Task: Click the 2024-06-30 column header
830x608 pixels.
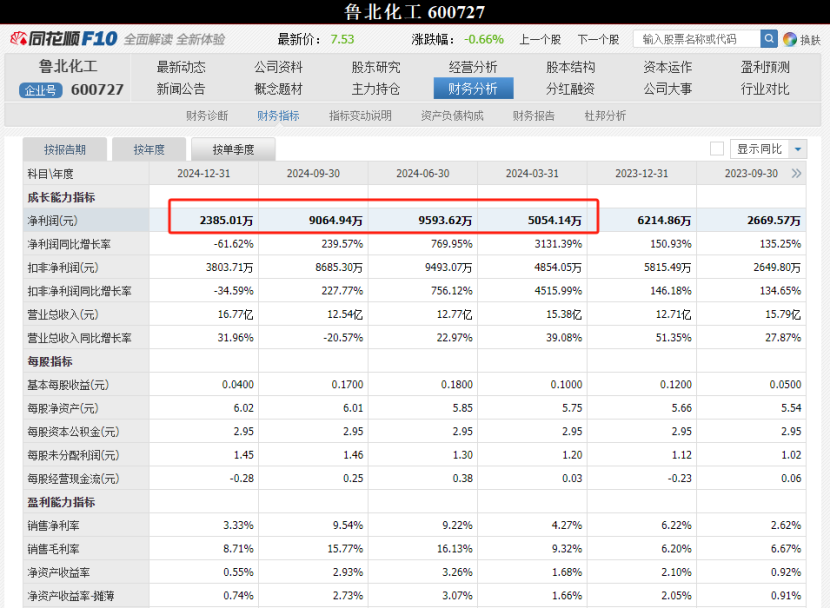Action: [x=423, y=174]
